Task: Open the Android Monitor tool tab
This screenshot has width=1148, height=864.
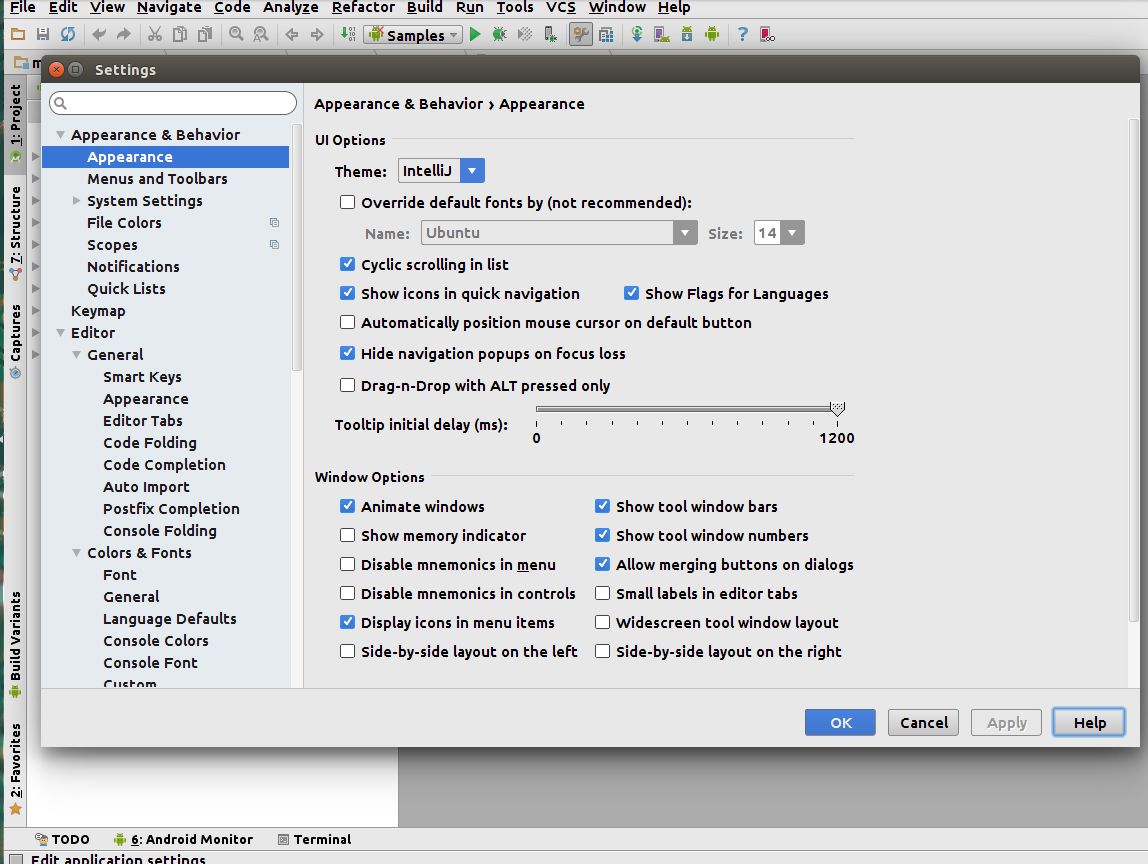Action: coord(183,839)
